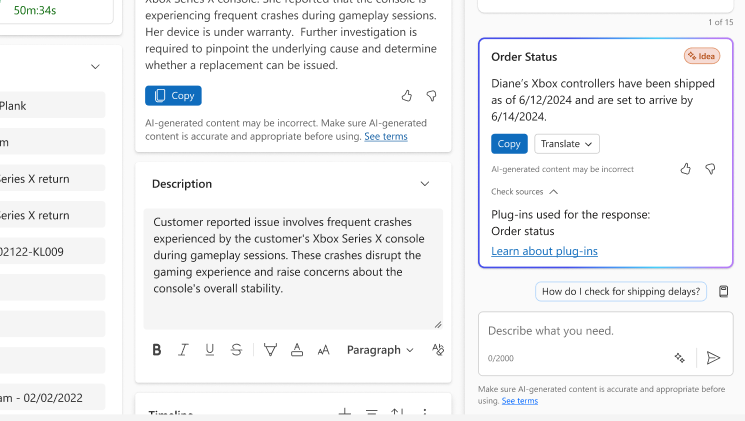The height and width of the screenshot is (421, 745).
Task: Click the Bold formatting icon
Action: click(157, 350)
